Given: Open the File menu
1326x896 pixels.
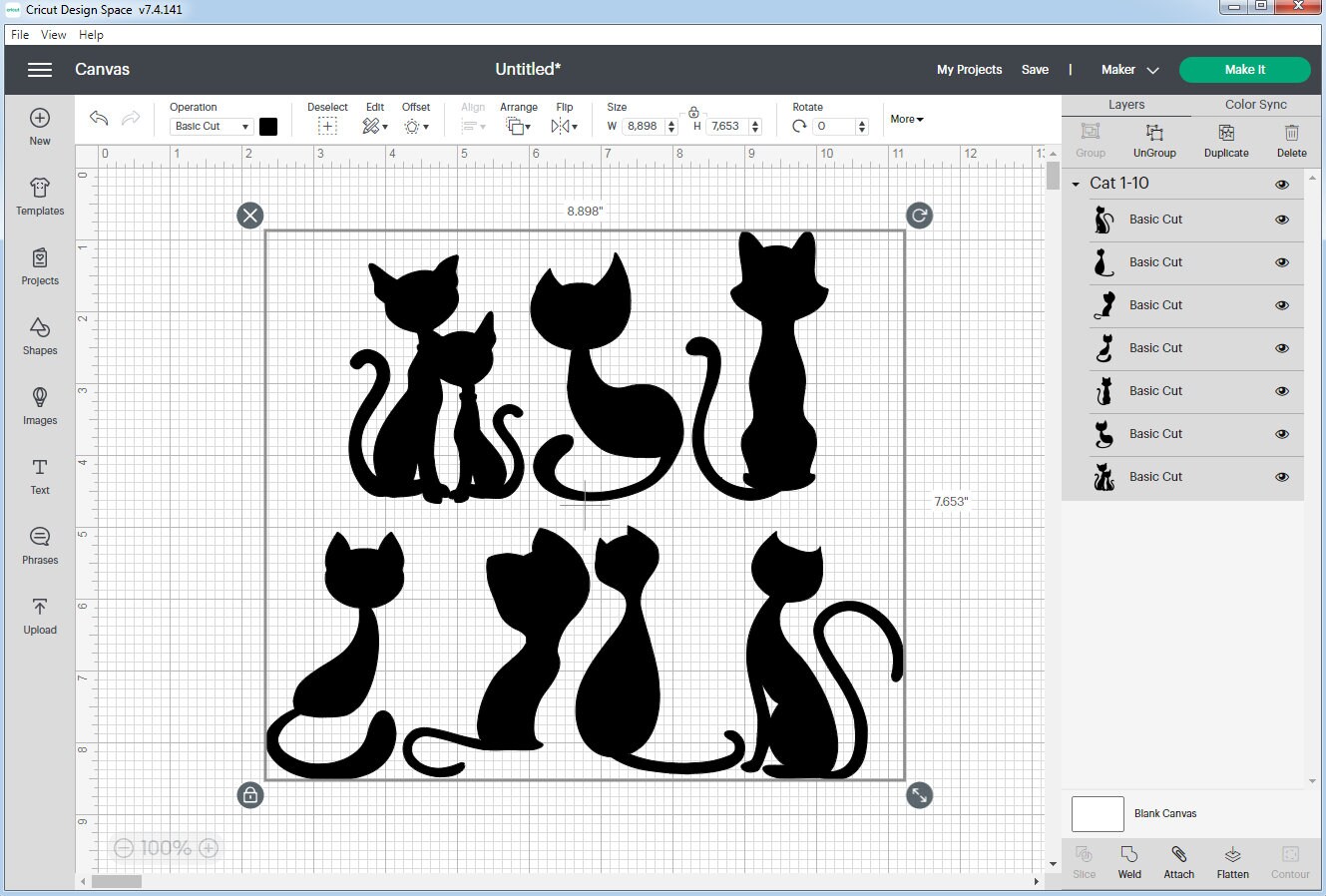Looking at the screenshot, I should (19, 34).
